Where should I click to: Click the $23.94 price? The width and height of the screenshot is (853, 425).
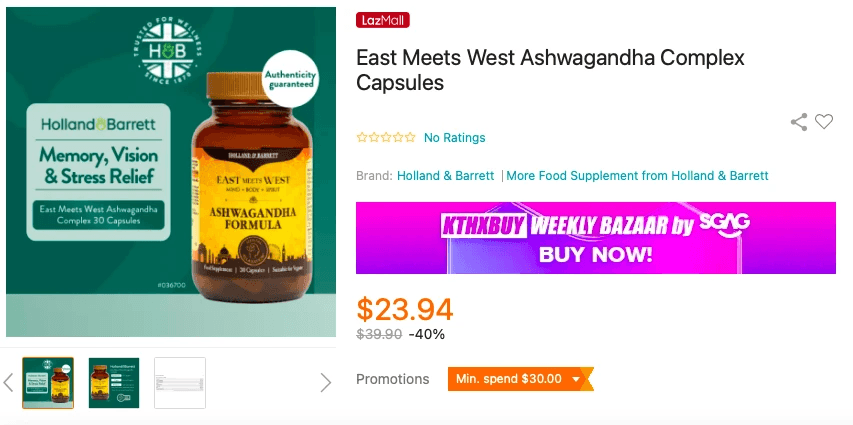405,310
